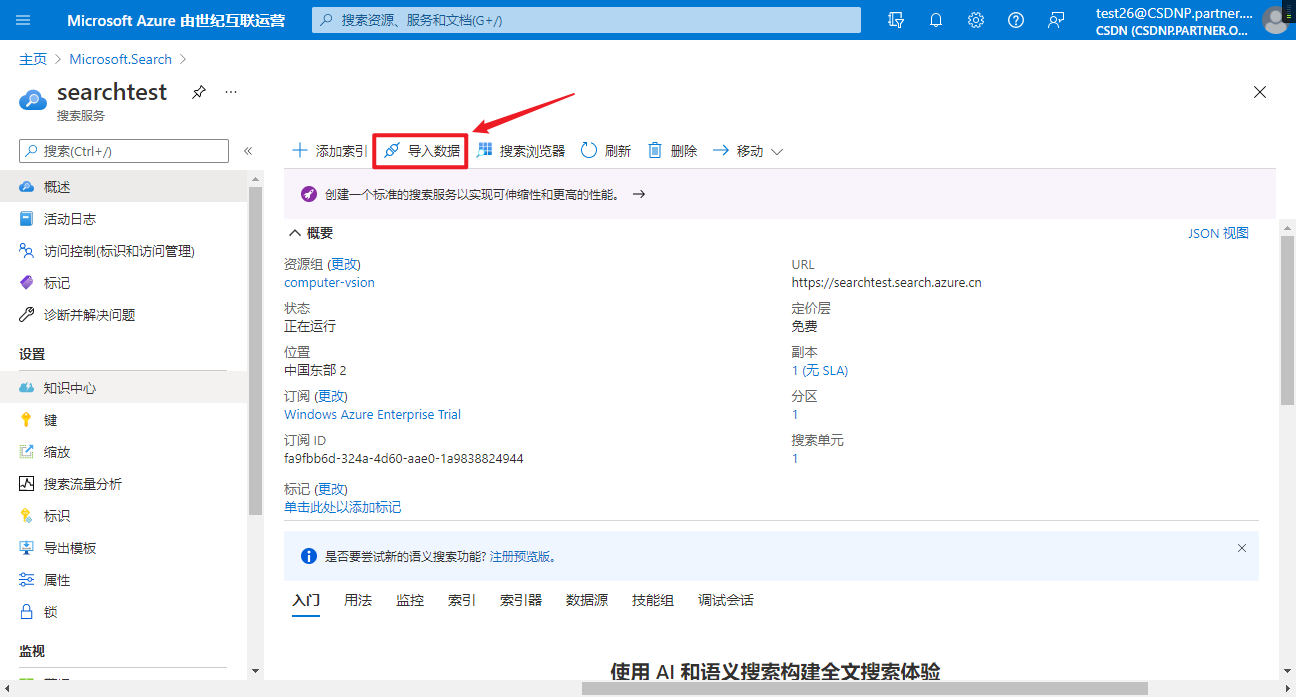
Task: Click 注册预览版 semantic search link
Action: pyautogui.click(x=522, y=557)
